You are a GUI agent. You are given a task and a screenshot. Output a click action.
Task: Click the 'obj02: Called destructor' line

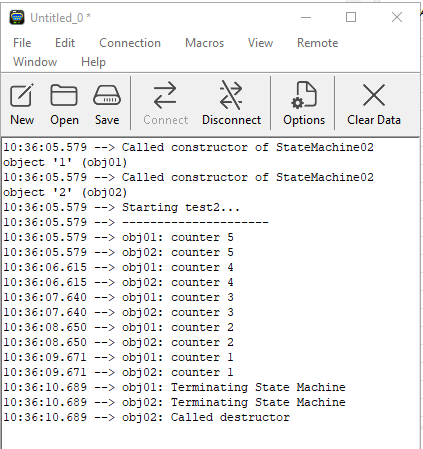[x=146, y=417]
